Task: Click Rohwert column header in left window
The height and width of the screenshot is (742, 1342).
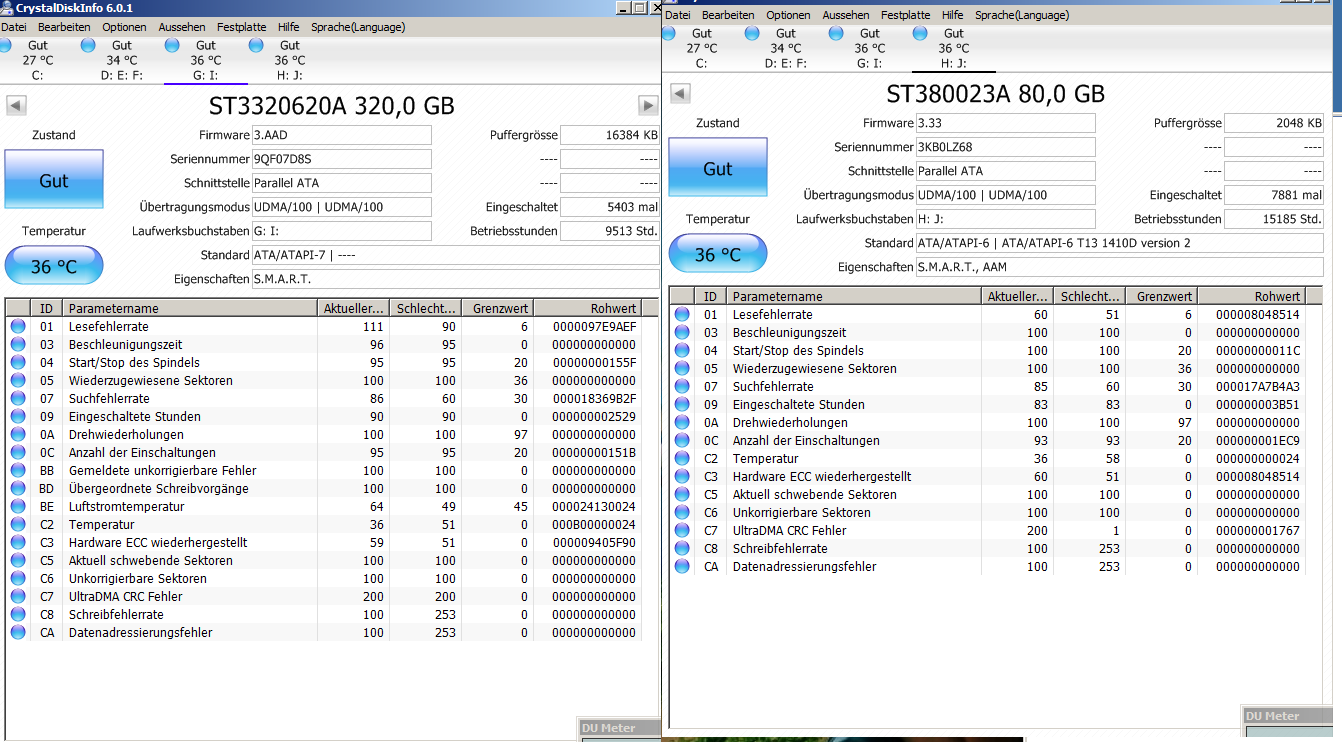Action: point(587,308)
